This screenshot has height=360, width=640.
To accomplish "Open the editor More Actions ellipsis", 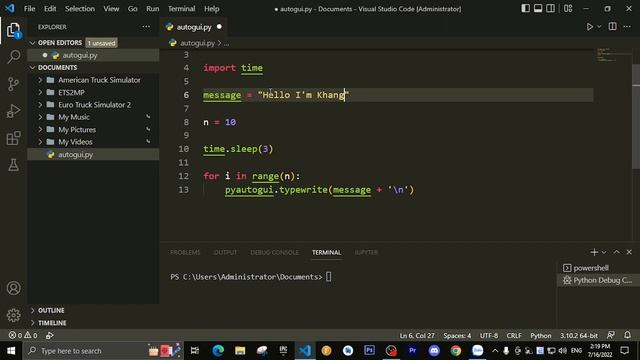I will (x=627, y=27).
